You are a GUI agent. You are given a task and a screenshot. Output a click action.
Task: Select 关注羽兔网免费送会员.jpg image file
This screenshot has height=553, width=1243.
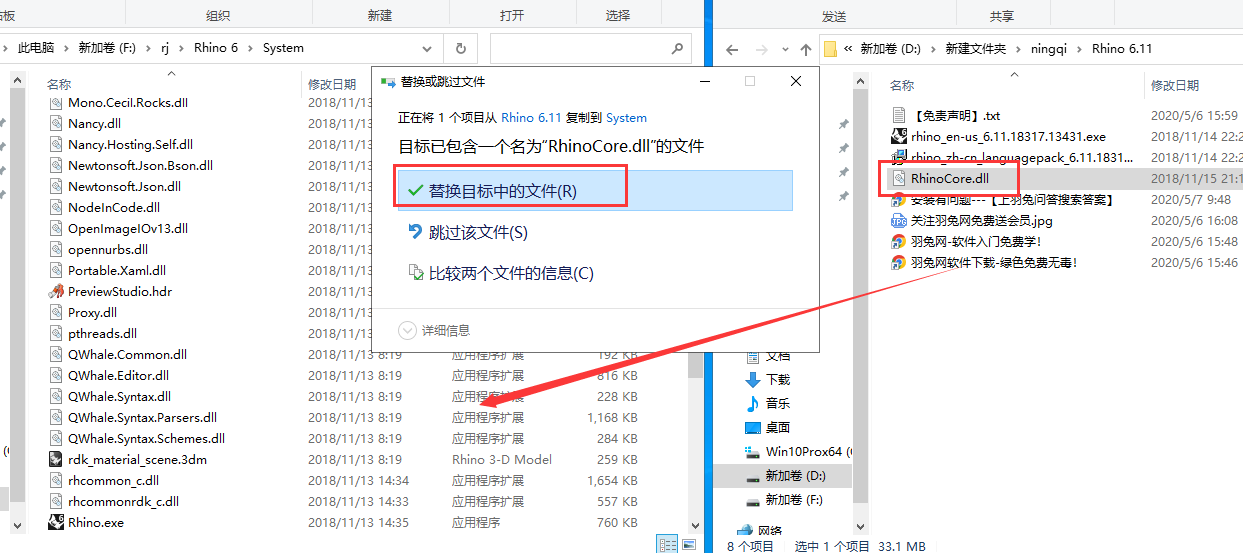point(981,220)
